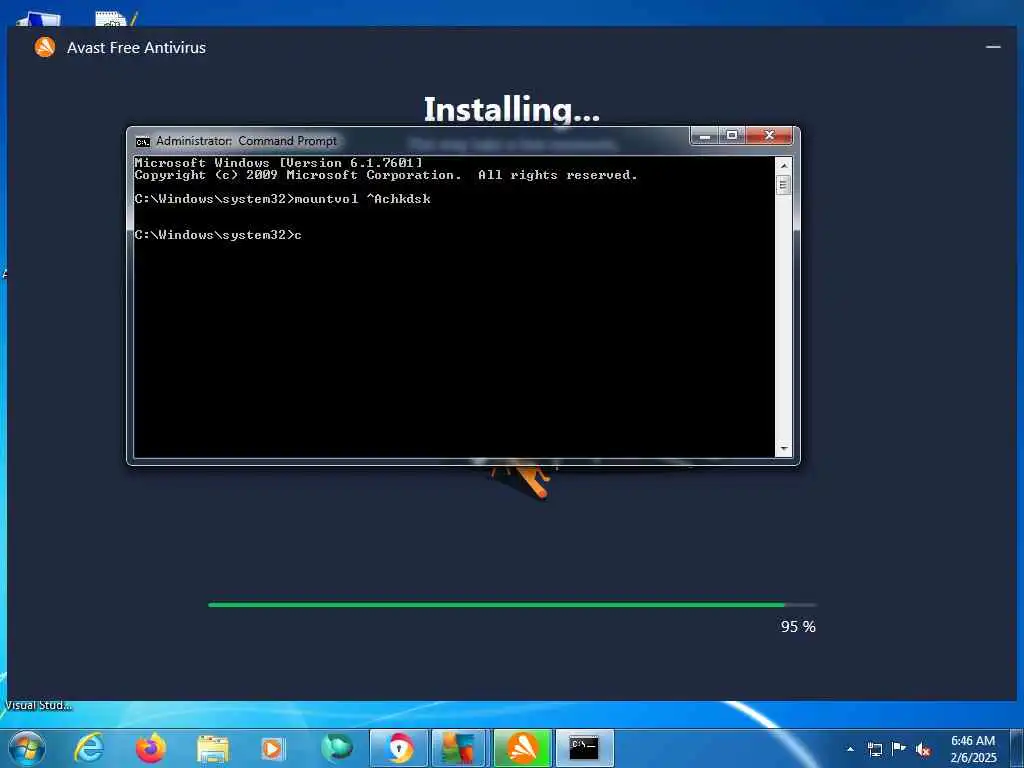Click the Avast logo in installer header
1024x768 pixels.
(44, 47)
